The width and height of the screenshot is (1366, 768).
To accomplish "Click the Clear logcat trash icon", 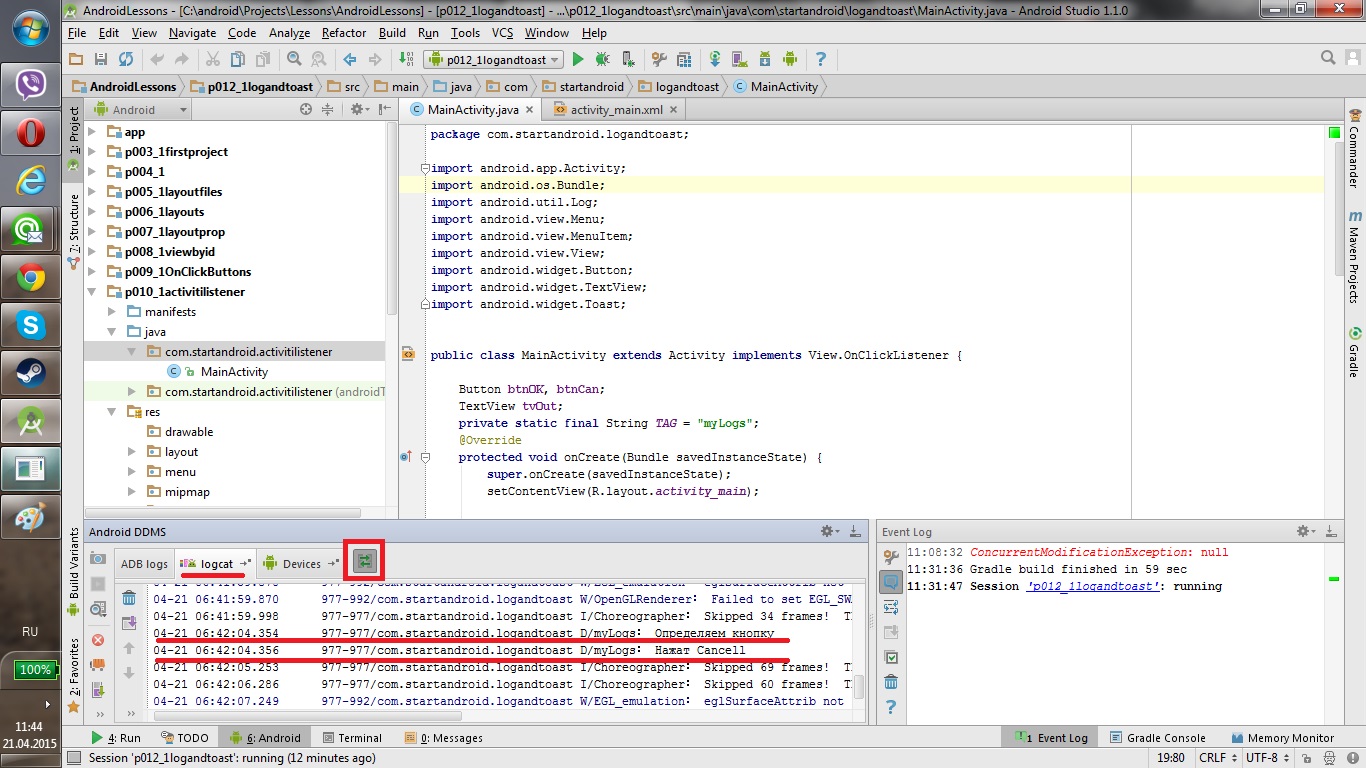I will pos(129,598).
